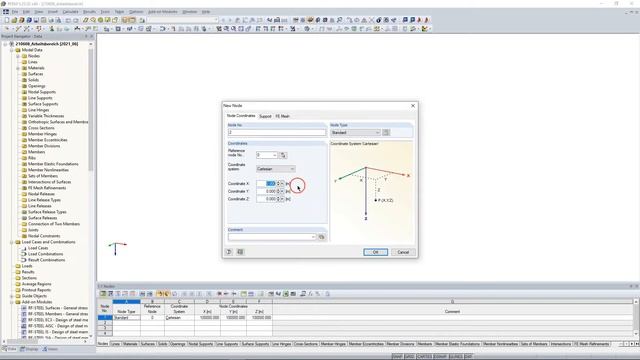This screenshot has height=360, width=640.
Task: Select Members item in navigator tree
Action: click(x=36, y=152)
